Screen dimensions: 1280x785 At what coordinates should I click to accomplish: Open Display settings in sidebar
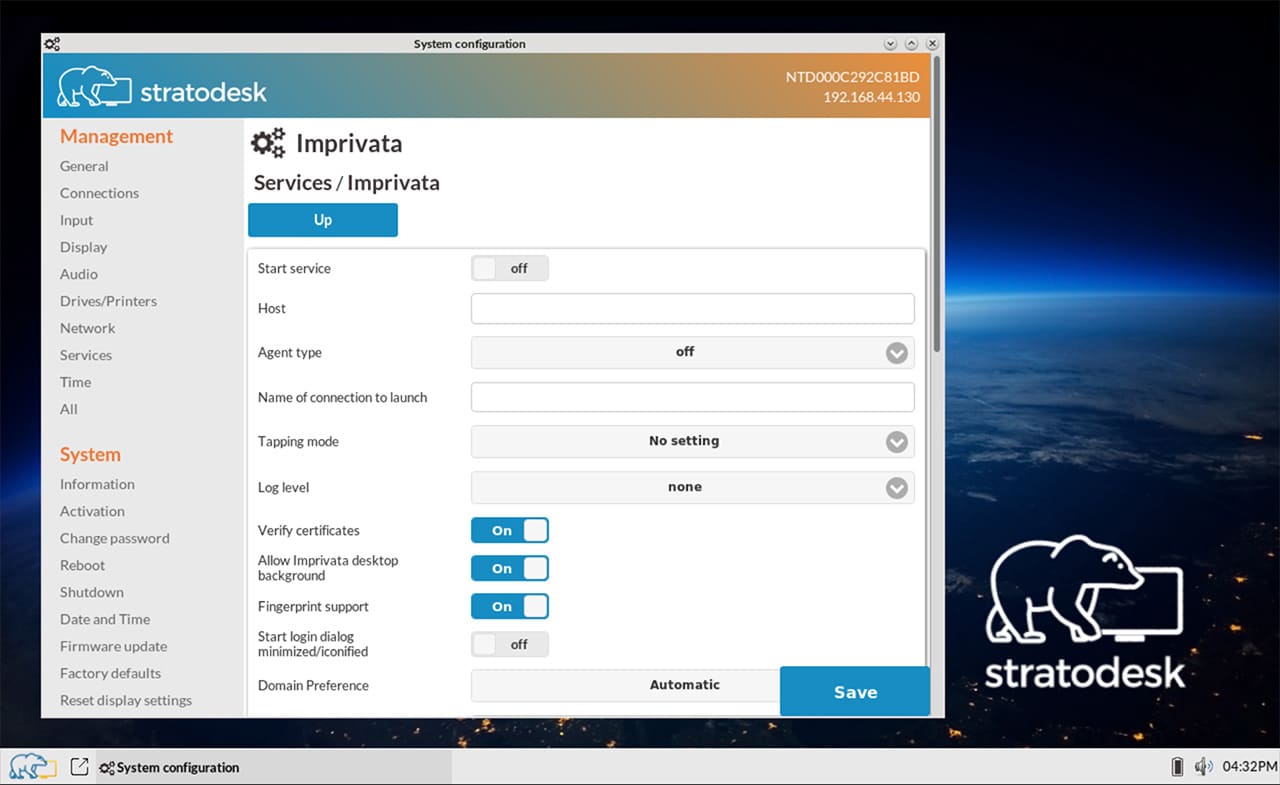coord(83,247)
